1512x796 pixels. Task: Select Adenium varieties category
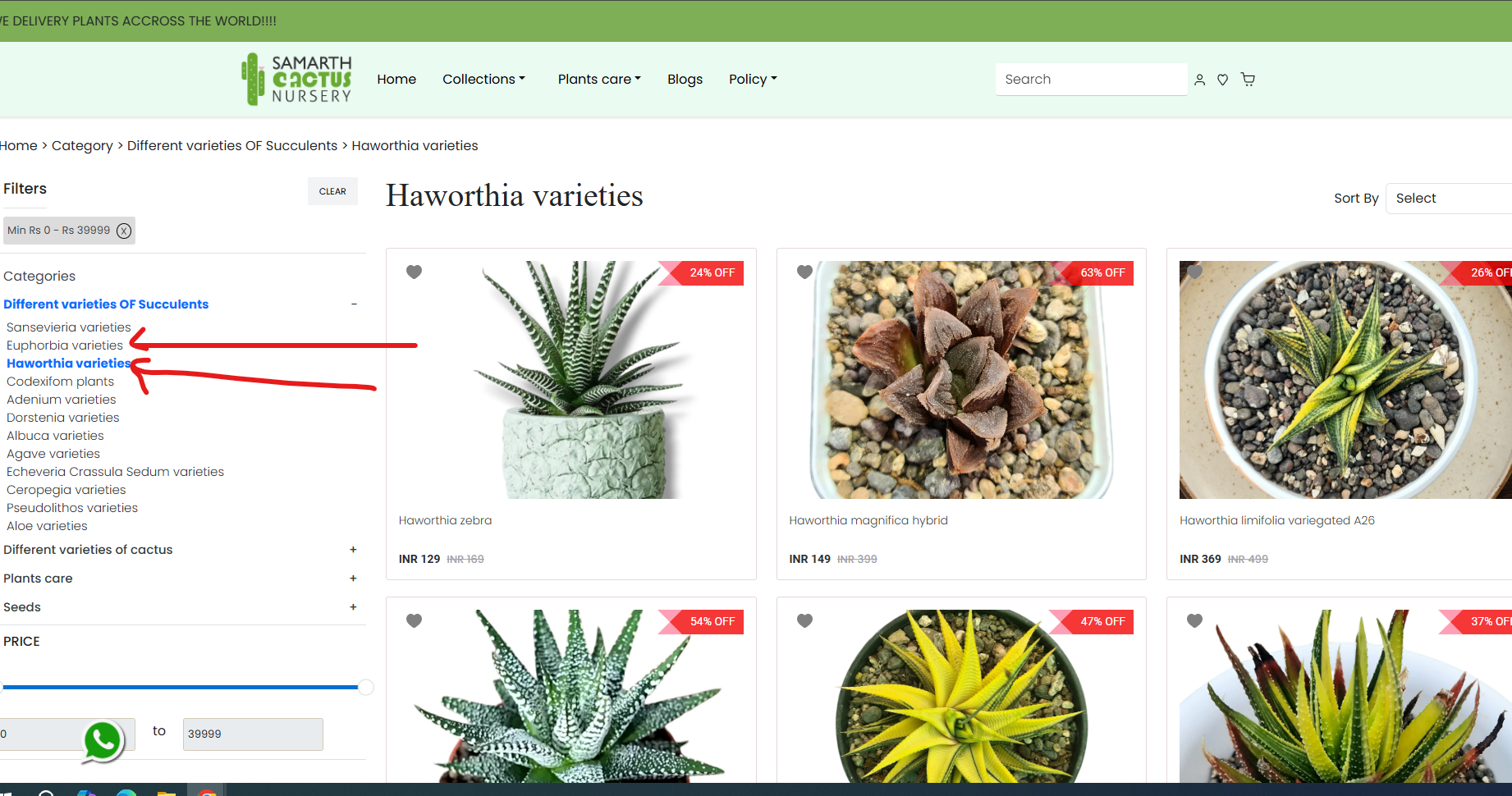tap(62, 400)
